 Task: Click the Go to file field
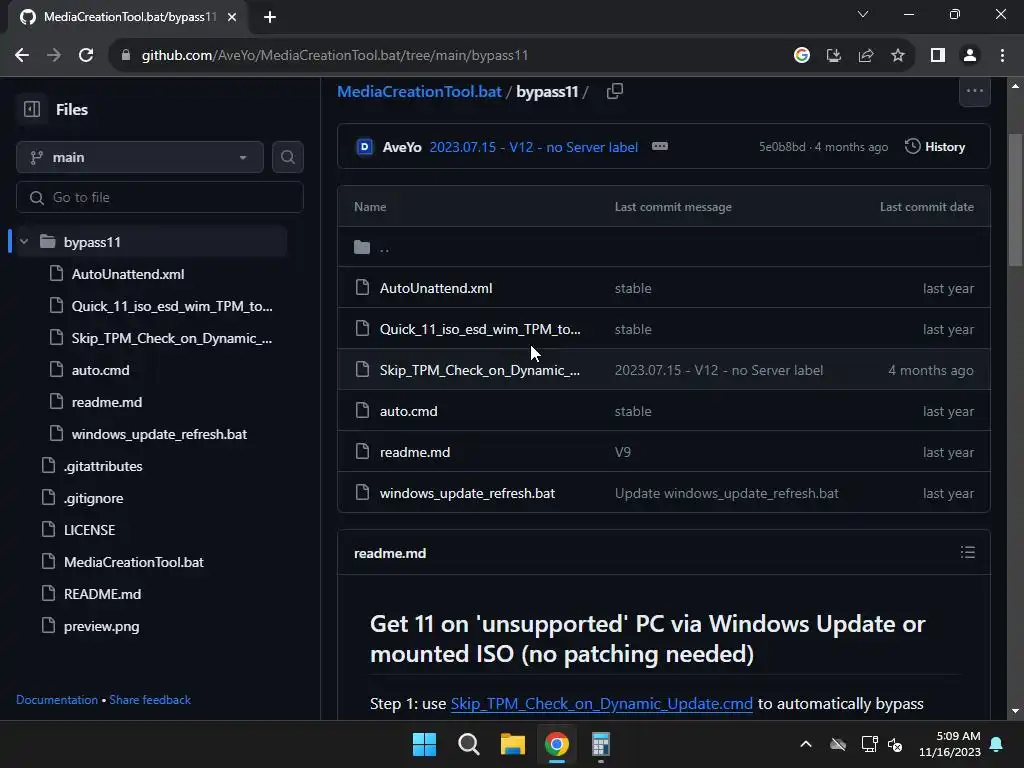pos(160,197)
